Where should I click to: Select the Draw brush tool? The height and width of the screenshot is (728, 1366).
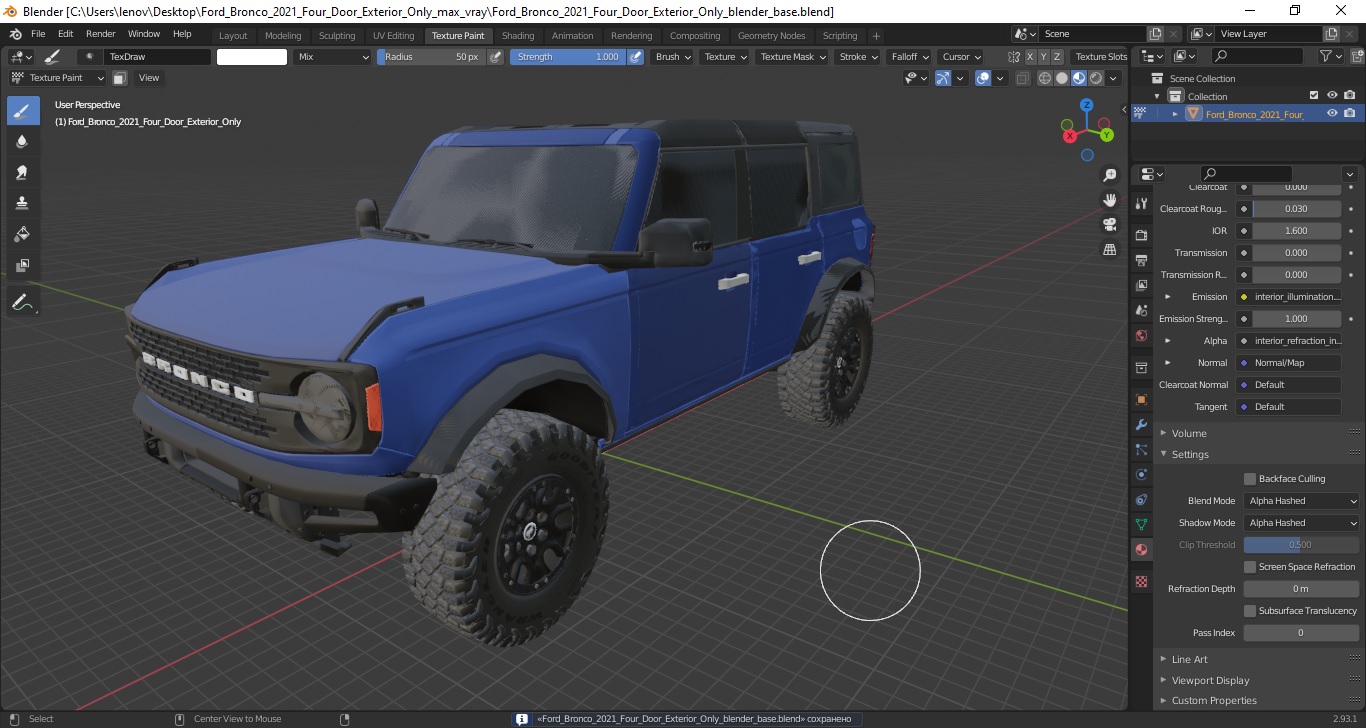pyautogui.click(x=23, y=110)
